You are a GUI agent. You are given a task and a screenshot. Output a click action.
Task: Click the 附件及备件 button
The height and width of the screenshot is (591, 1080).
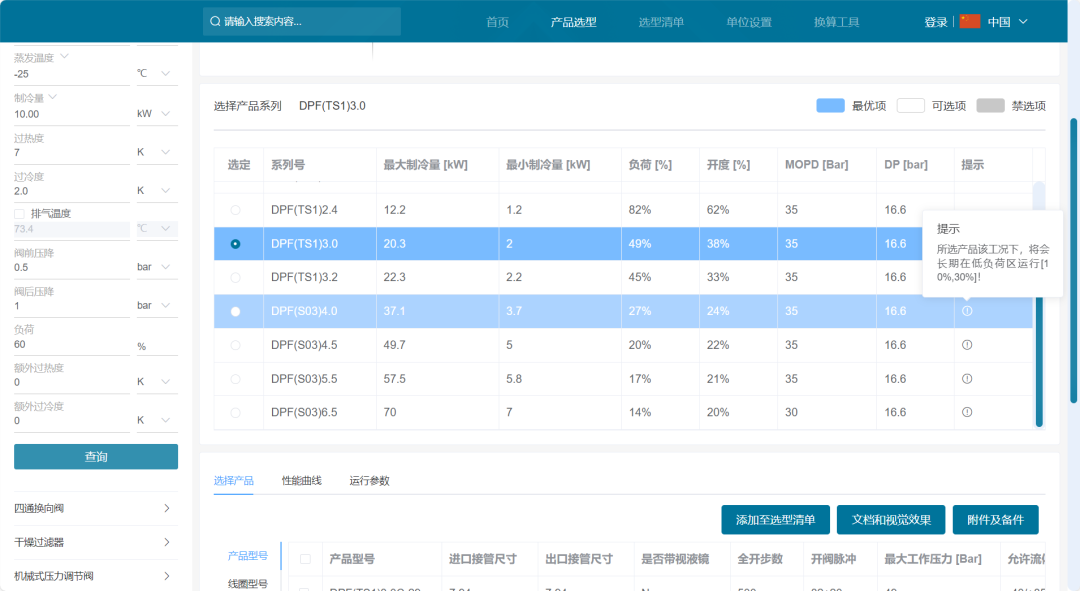tap(995, 520)
